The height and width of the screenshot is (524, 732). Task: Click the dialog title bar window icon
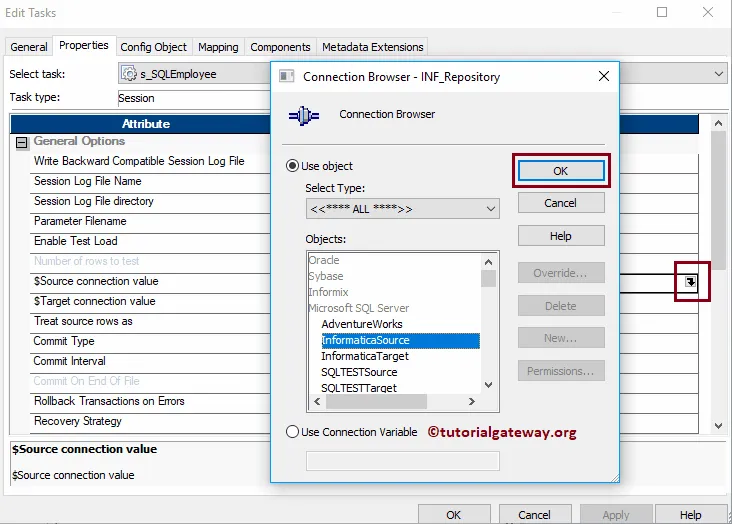(x=286, y=76)
